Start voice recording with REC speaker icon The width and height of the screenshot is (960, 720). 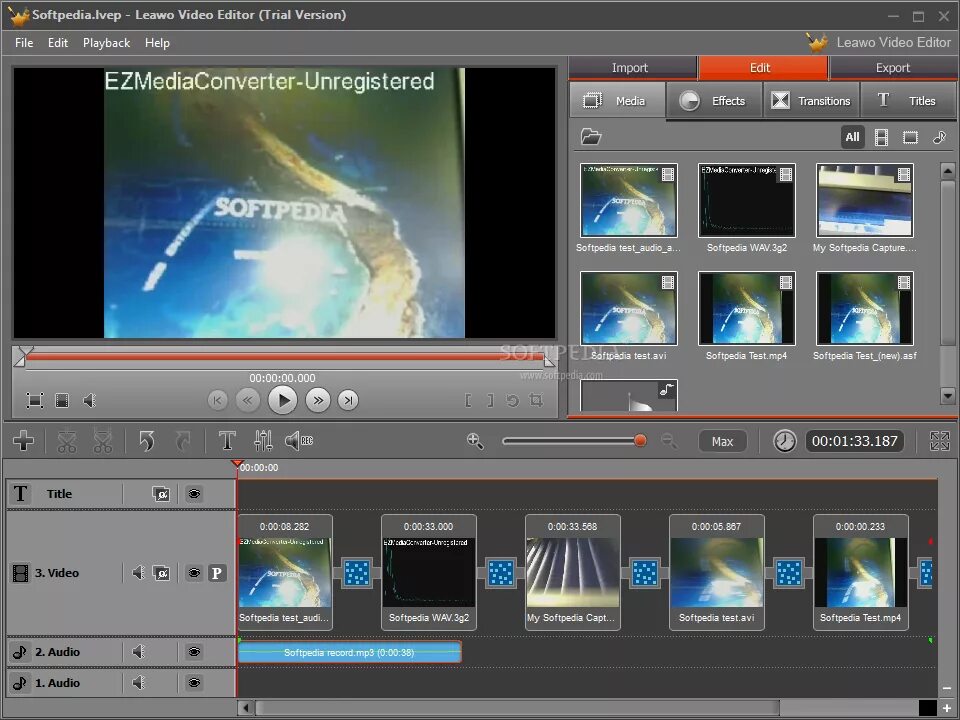(x=299, y=441)
